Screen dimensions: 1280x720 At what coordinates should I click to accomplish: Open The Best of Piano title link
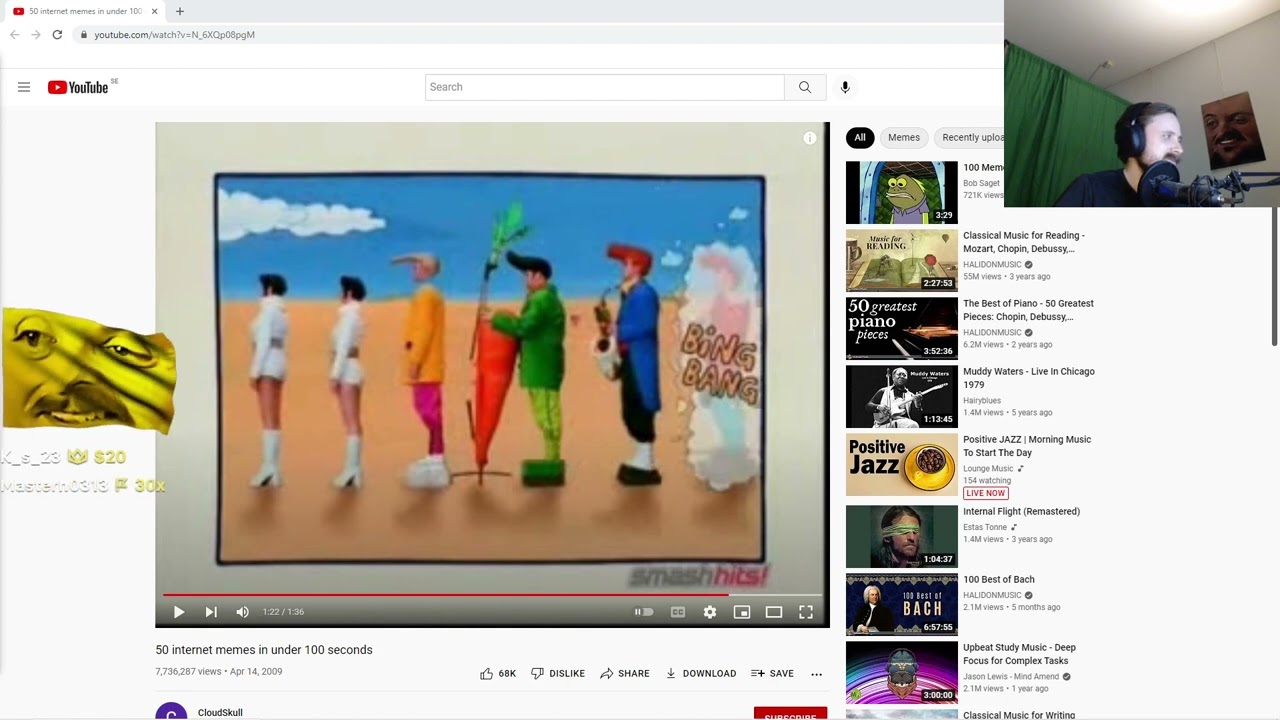[x=1028, y=310]
